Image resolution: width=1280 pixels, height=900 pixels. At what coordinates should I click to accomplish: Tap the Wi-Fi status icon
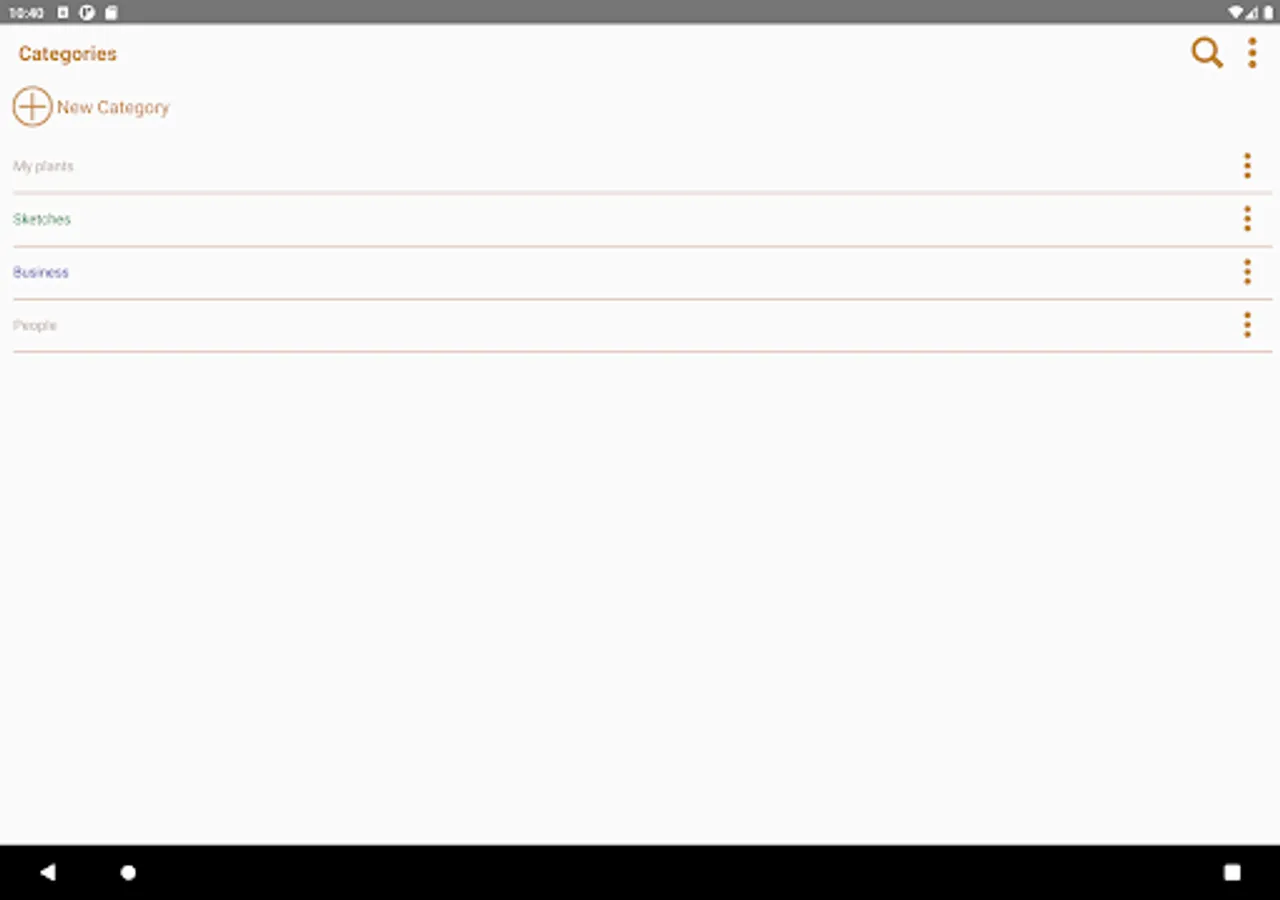1237,13
